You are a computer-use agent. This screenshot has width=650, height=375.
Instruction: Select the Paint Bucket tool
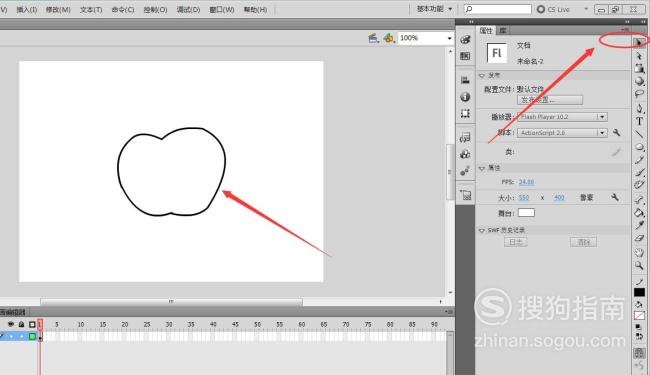639,213
